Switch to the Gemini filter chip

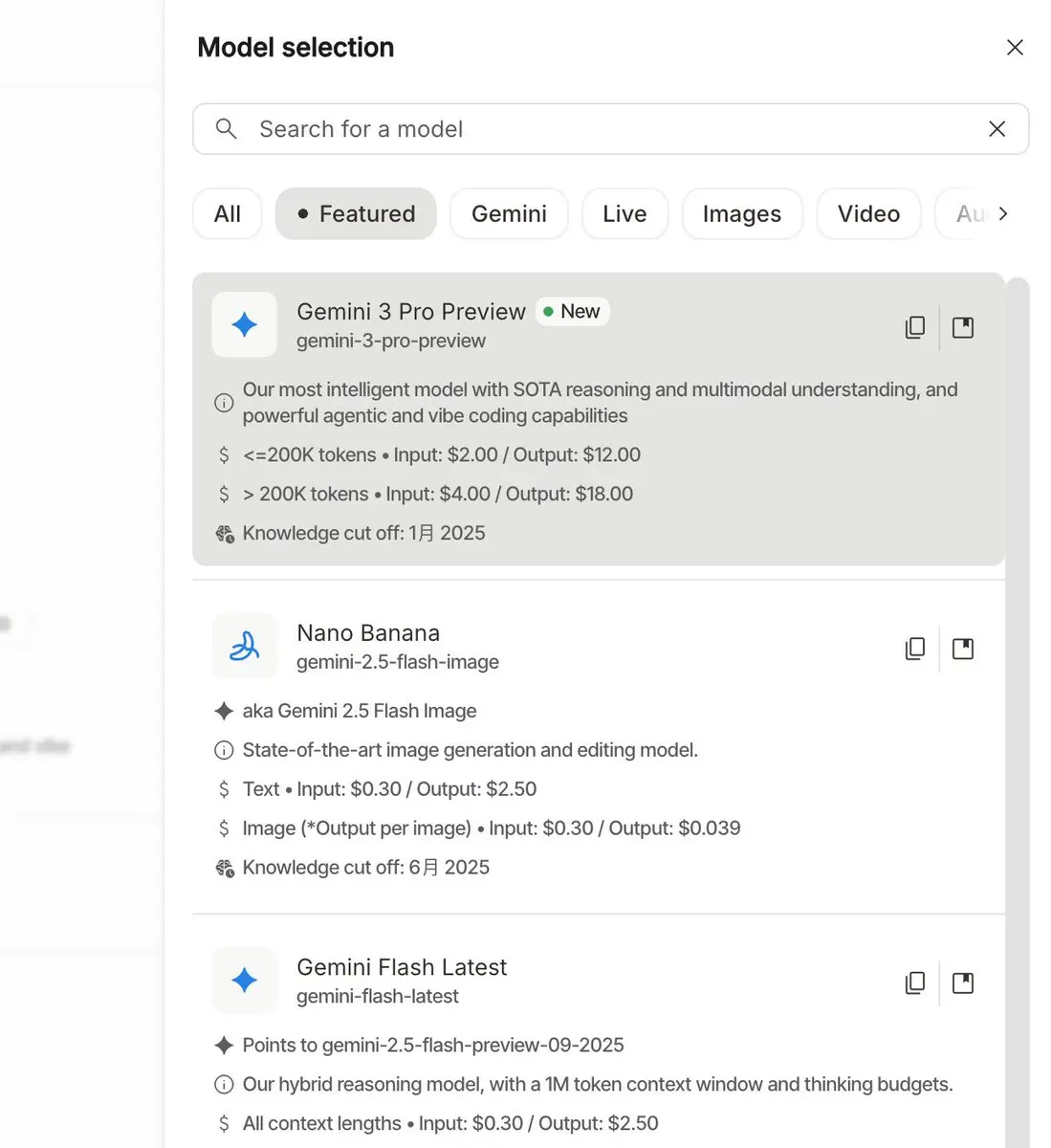509,213
